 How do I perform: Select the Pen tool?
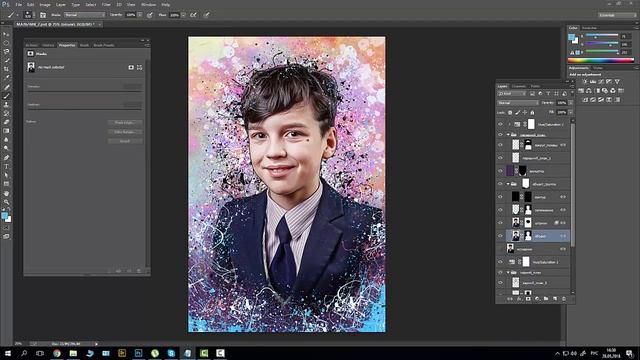click(x=6, y=157)
